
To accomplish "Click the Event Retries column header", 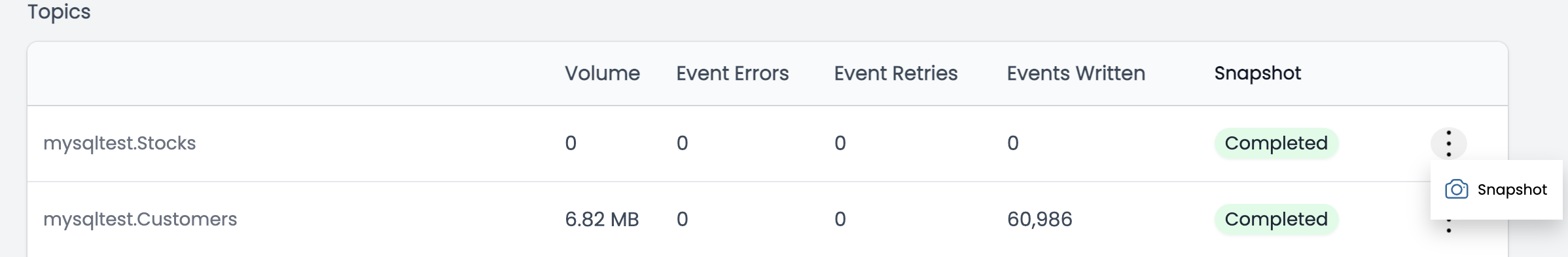I will (895, 73).
